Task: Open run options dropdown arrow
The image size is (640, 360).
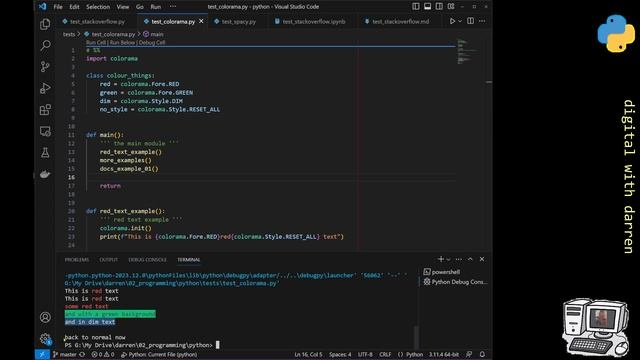Action: tap(460, 21)
